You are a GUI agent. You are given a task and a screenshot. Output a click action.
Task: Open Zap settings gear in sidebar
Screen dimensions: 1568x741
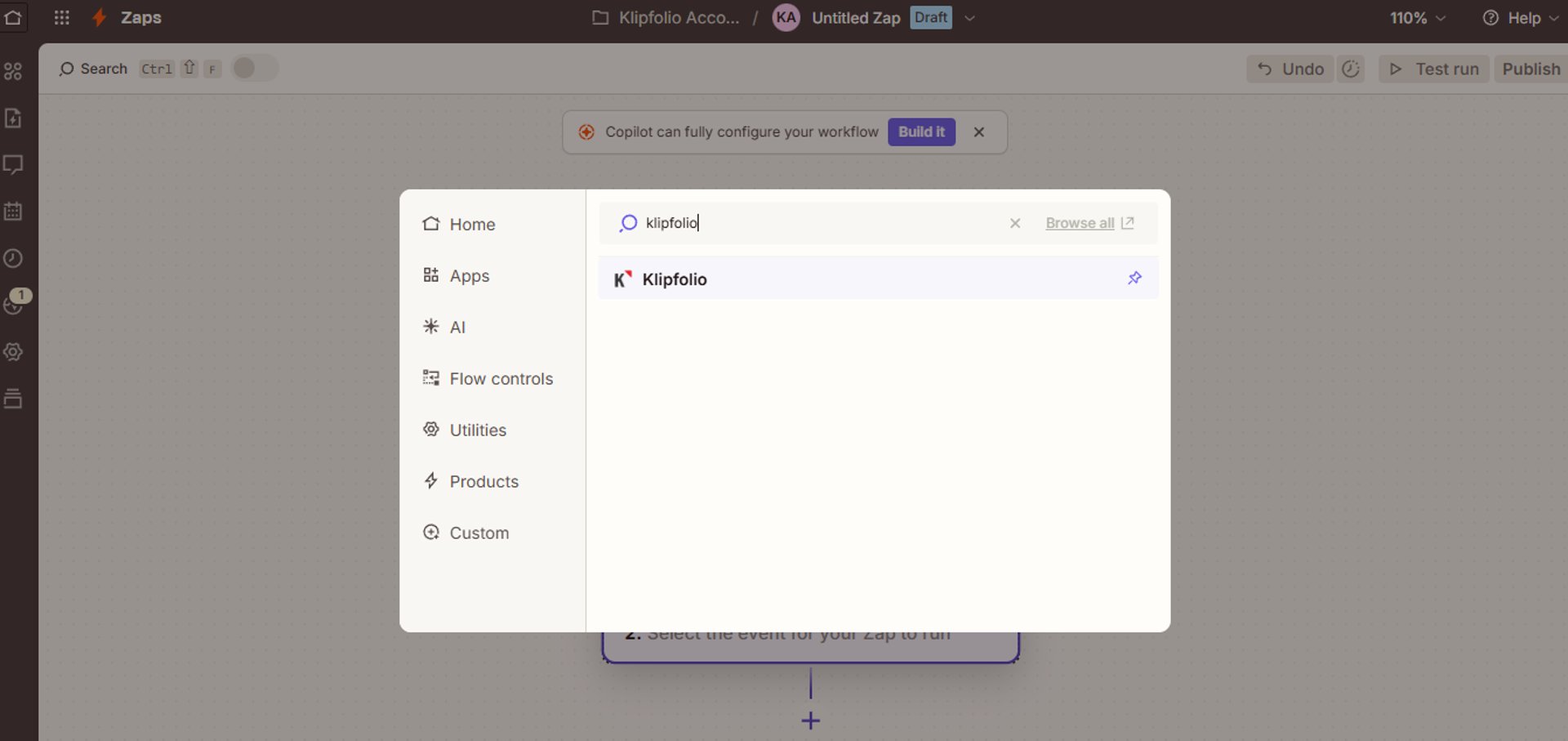13,352
